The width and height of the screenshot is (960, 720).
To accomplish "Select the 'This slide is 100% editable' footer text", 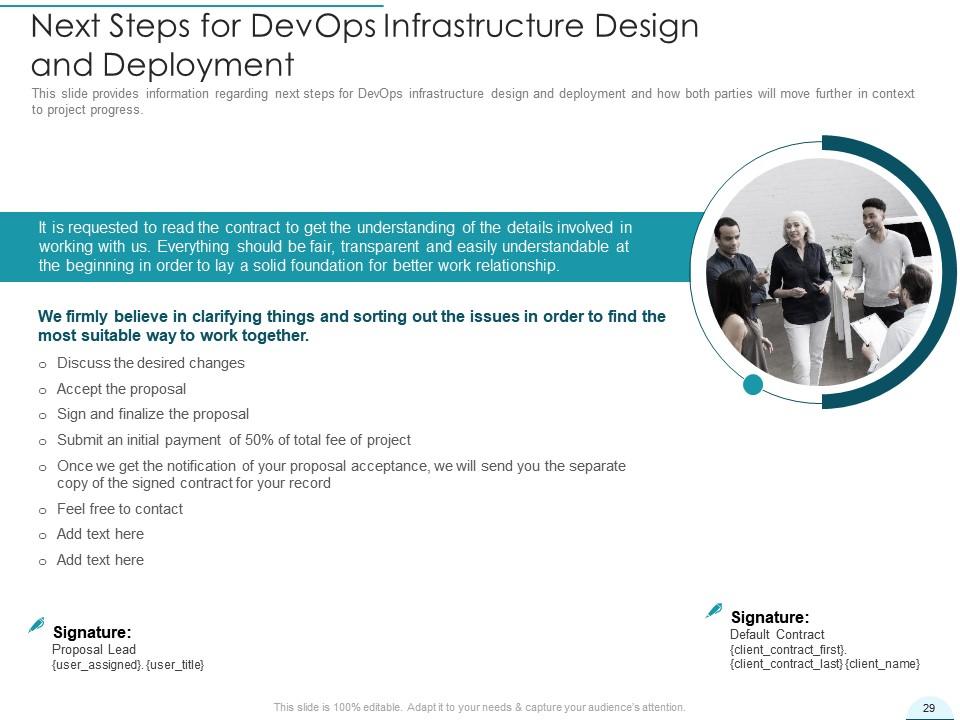I will [479, 707].
